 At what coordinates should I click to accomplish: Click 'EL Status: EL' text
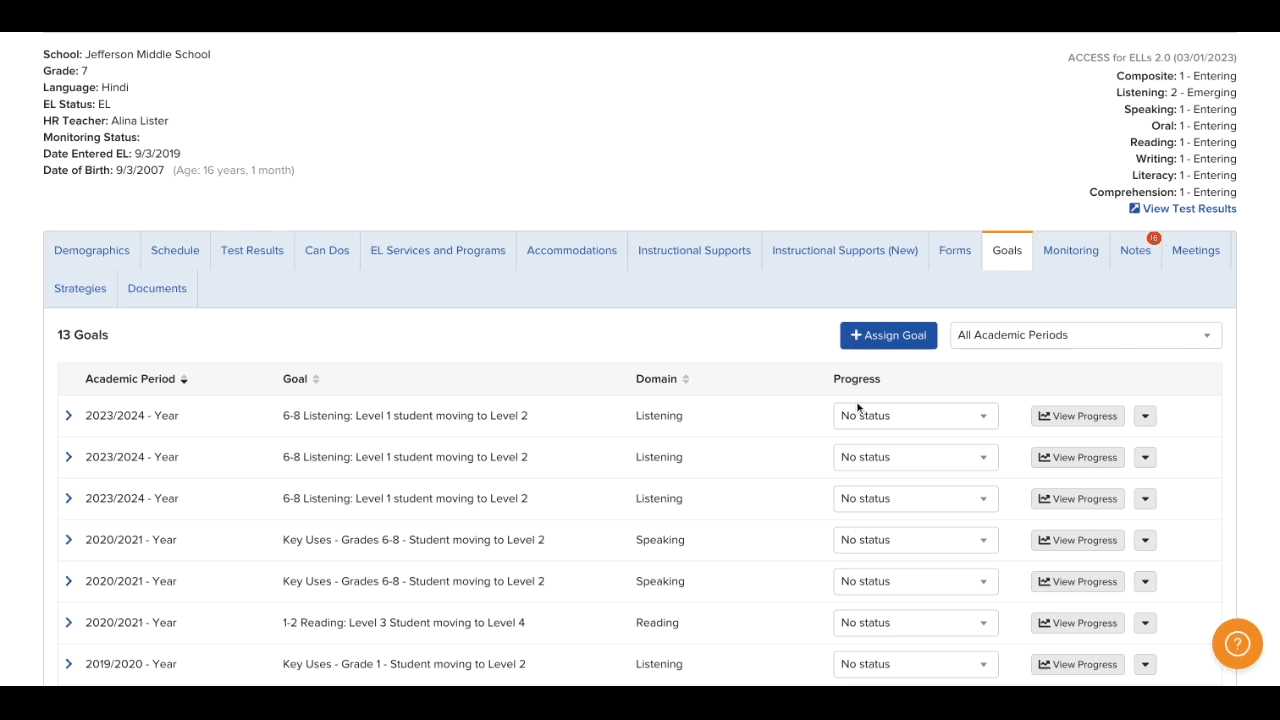pos(77,104)
